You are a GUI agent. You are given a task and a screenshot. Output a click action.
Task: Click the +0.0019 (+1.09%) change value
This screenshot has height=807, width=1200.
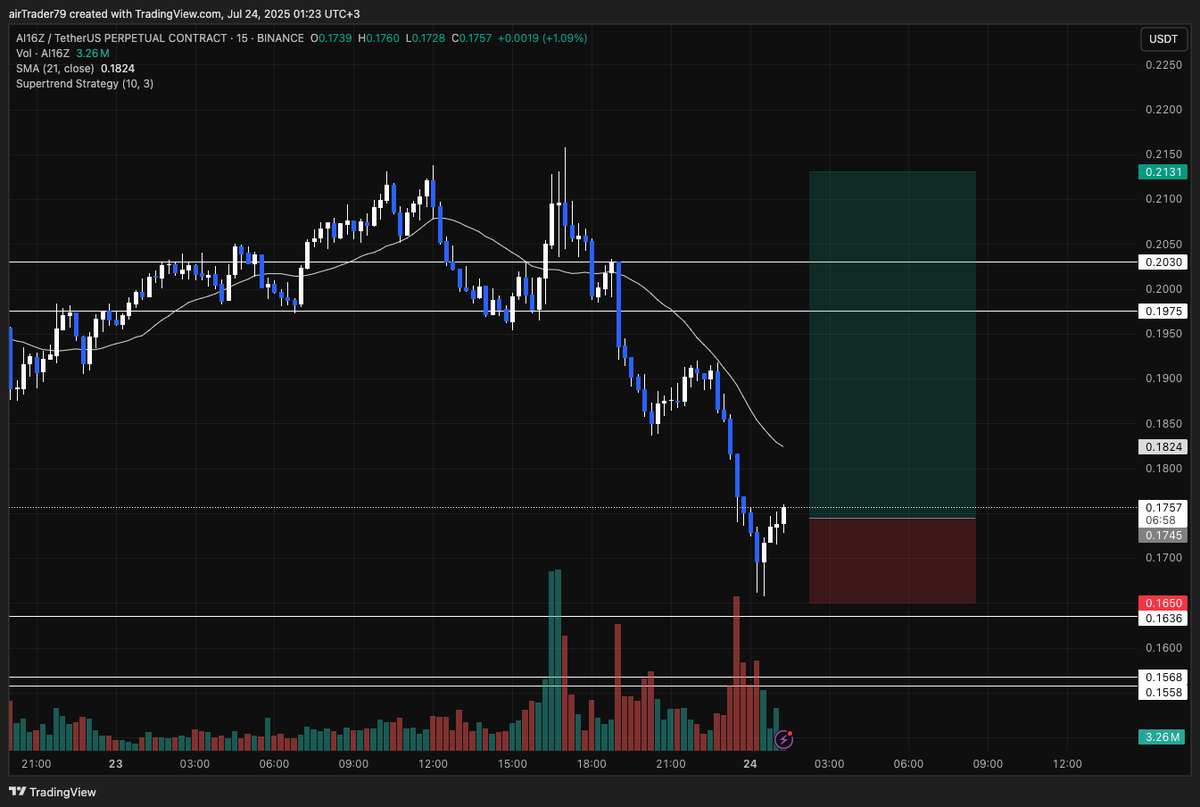(x=542, y=38)
